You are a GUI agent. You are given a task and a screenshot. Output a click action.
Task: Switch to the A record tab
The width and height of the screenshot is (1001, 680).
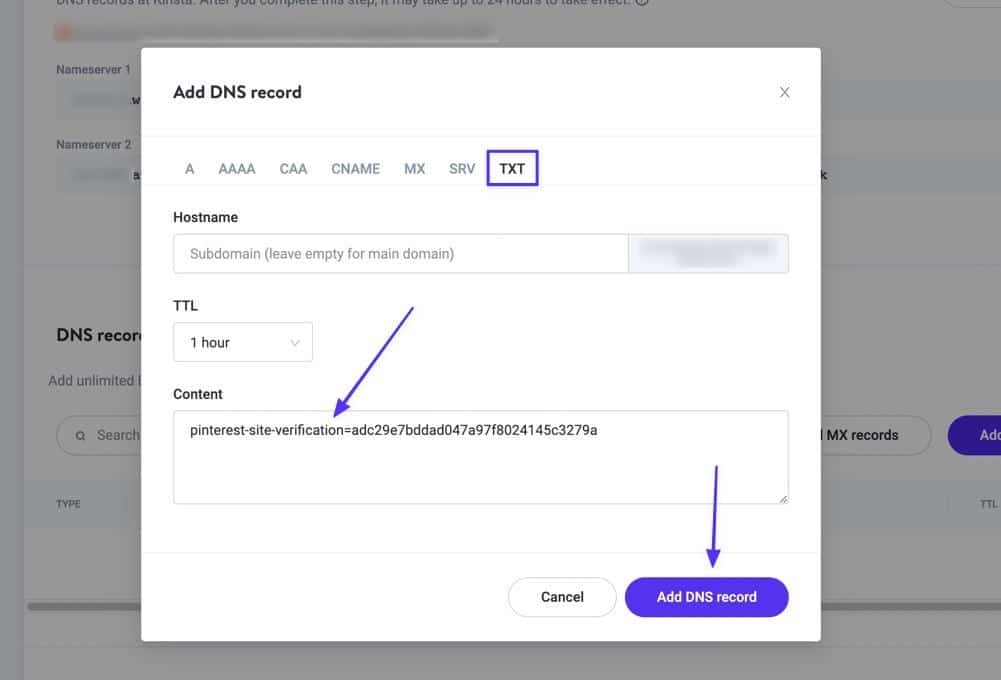click(x=189, y=168)
